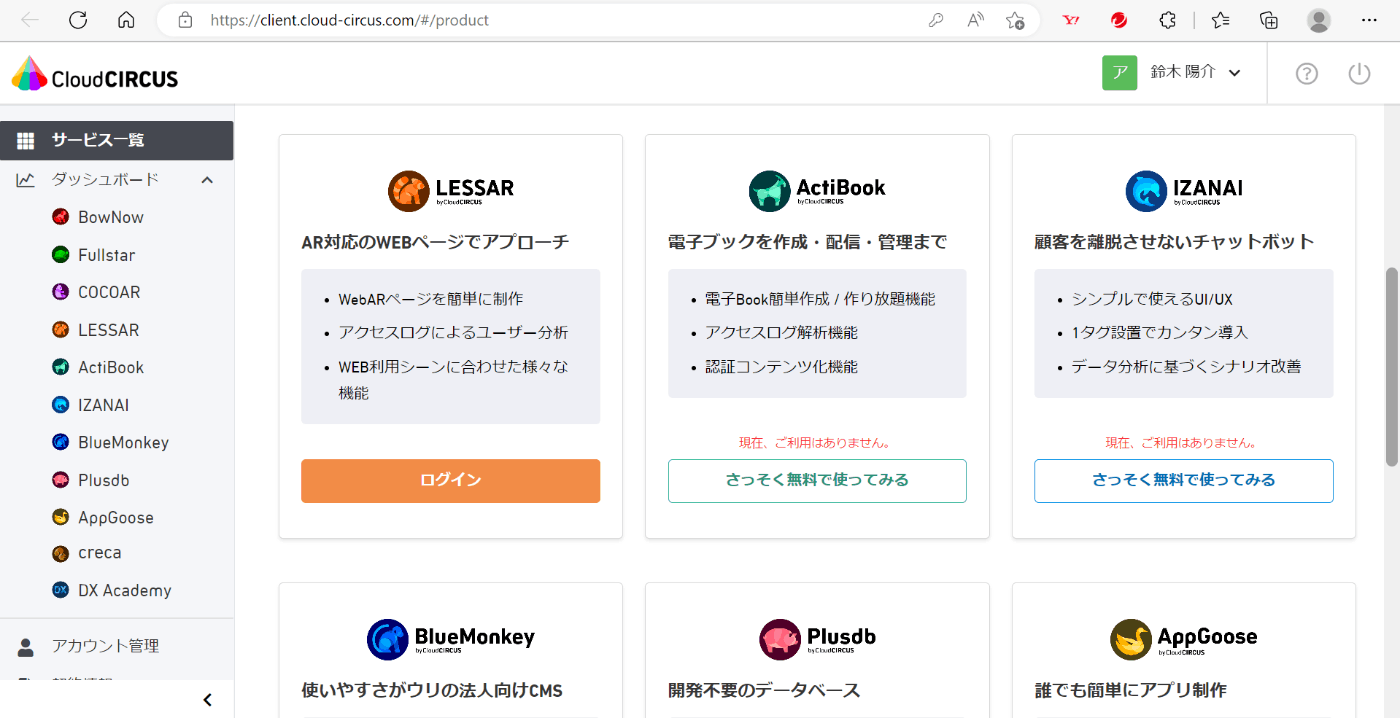Click AR対応のWEBページでアプローチ heading
This screenshot has width=1400, height=718.
click(x=435, y=242)
